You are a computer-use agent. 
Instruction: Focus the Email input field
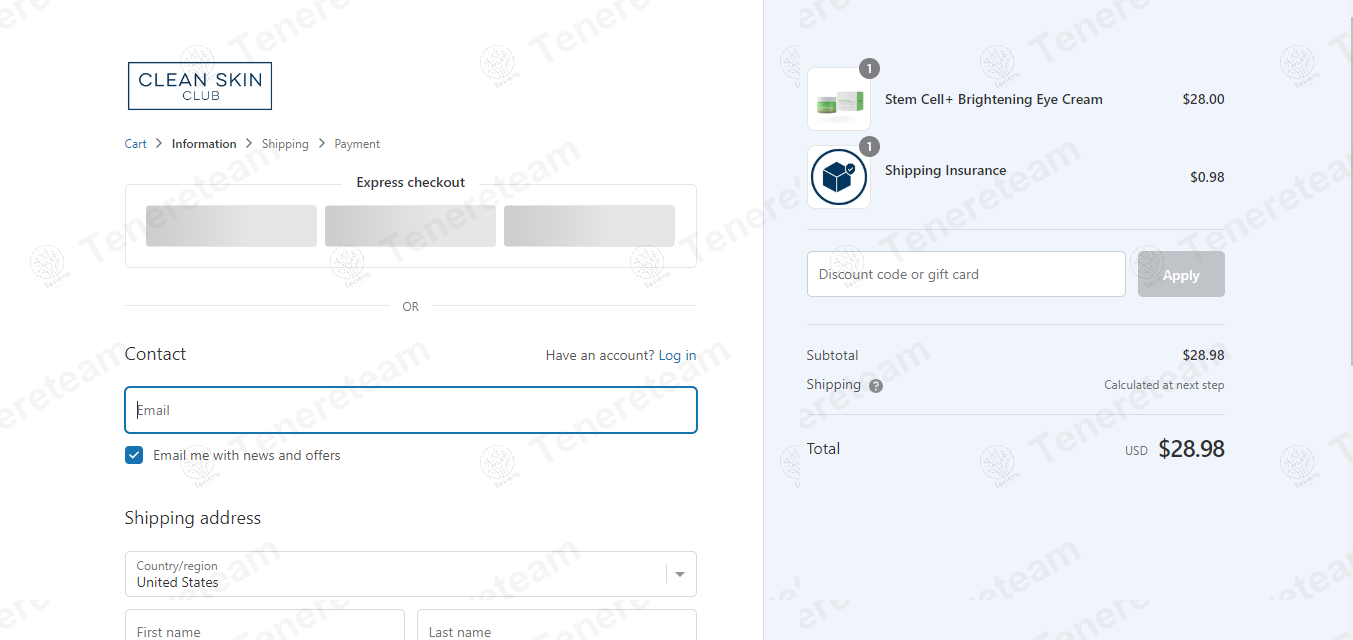point(411,410)
